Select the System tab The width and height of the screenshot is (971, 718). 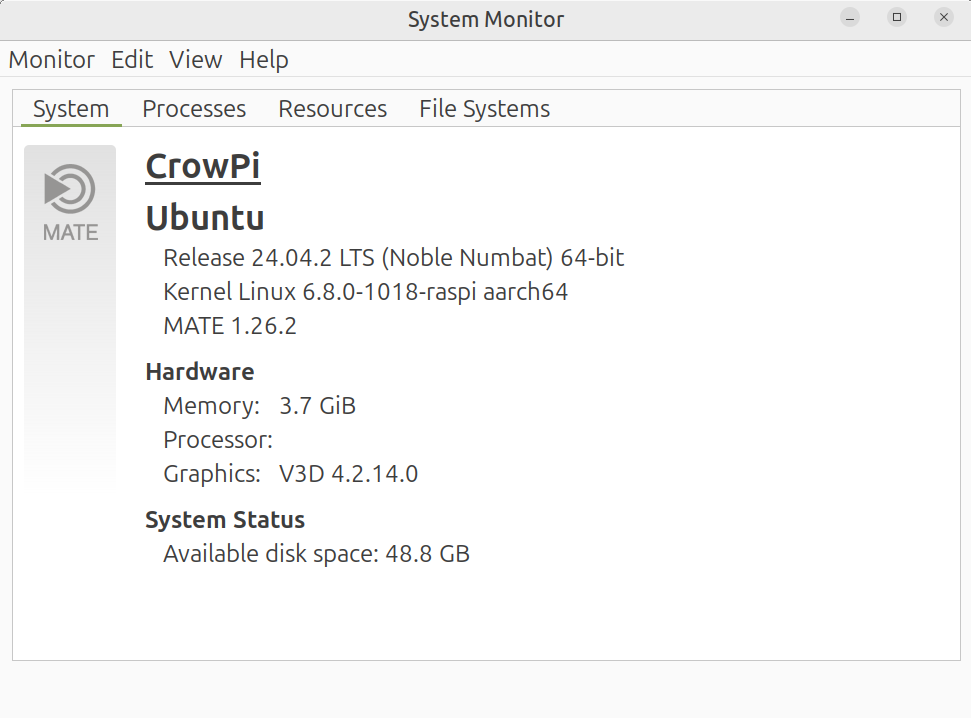coord(71,109)
